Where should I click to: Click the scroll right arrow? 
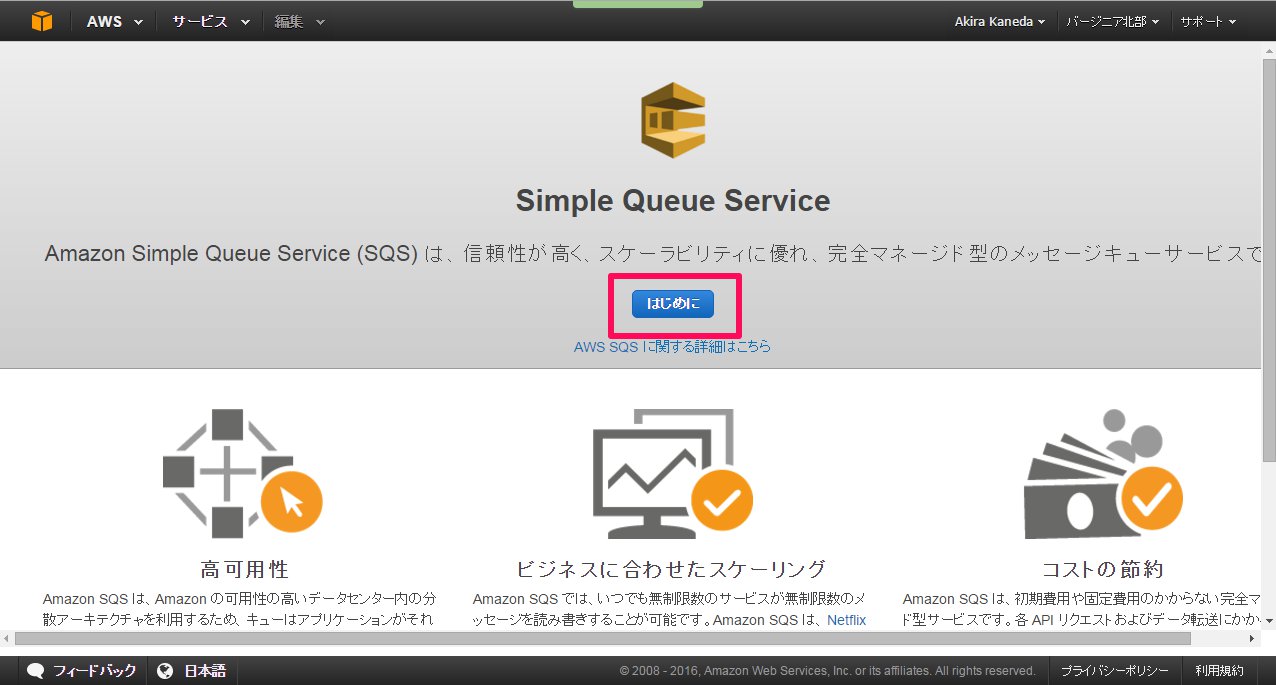(x=1253, y=638)
